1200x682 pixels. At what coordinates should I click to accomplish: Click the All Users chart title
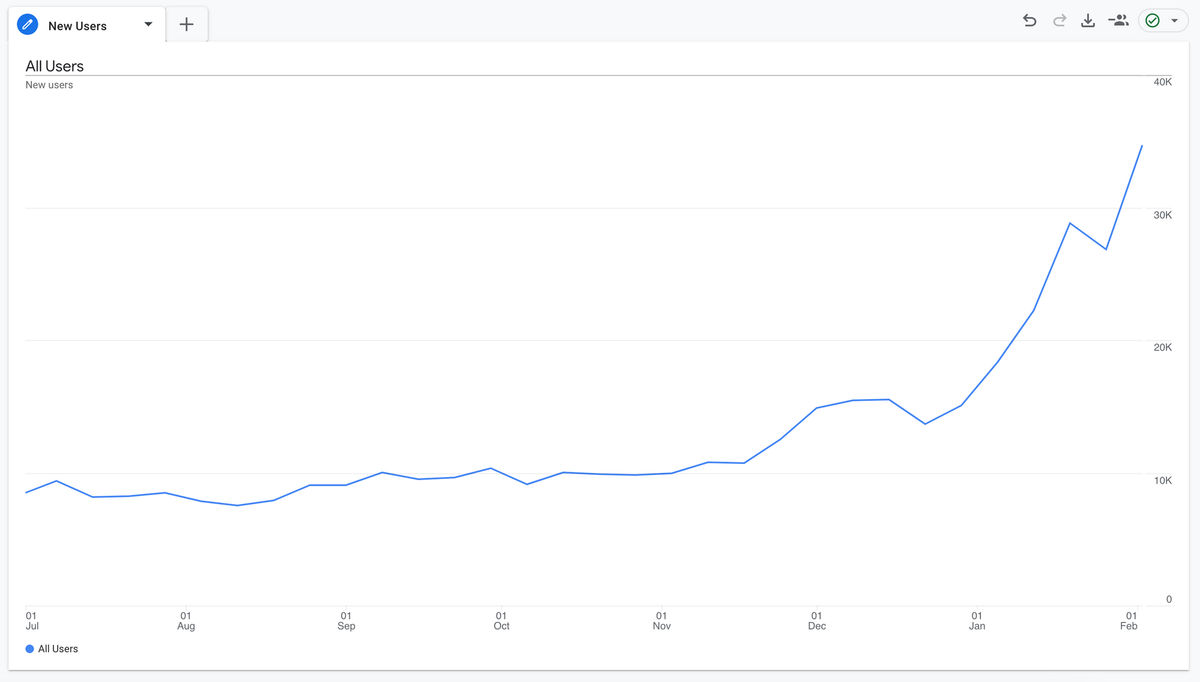point(55,66)
